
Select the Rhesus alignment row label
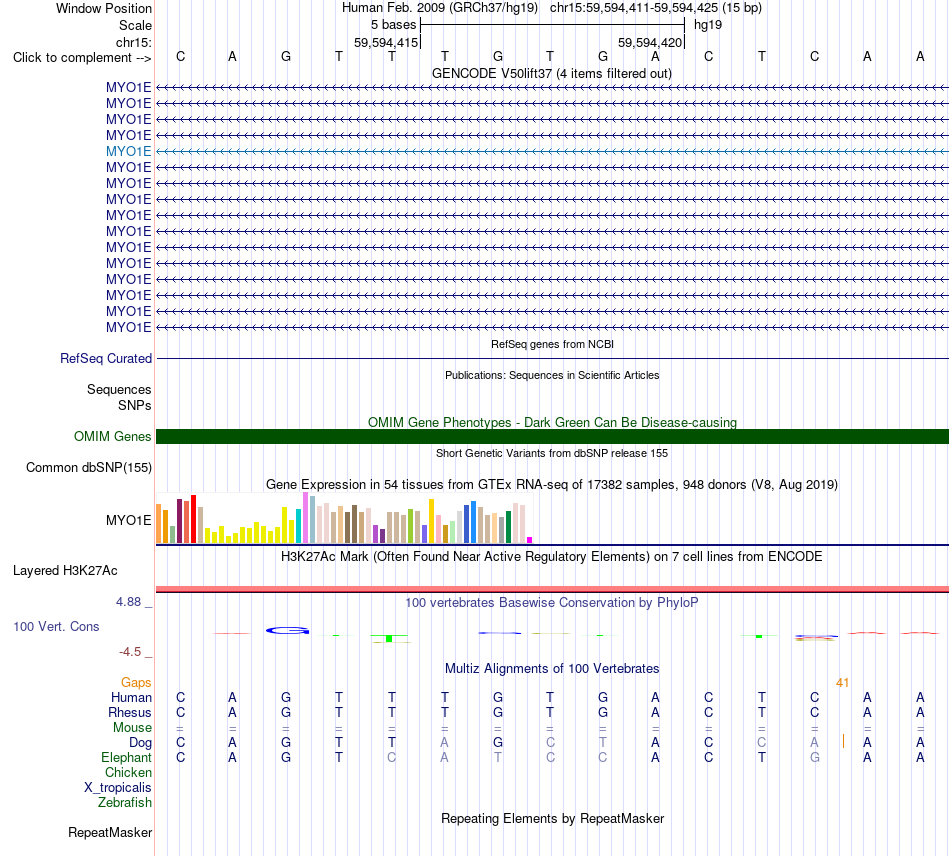(130, 712)
